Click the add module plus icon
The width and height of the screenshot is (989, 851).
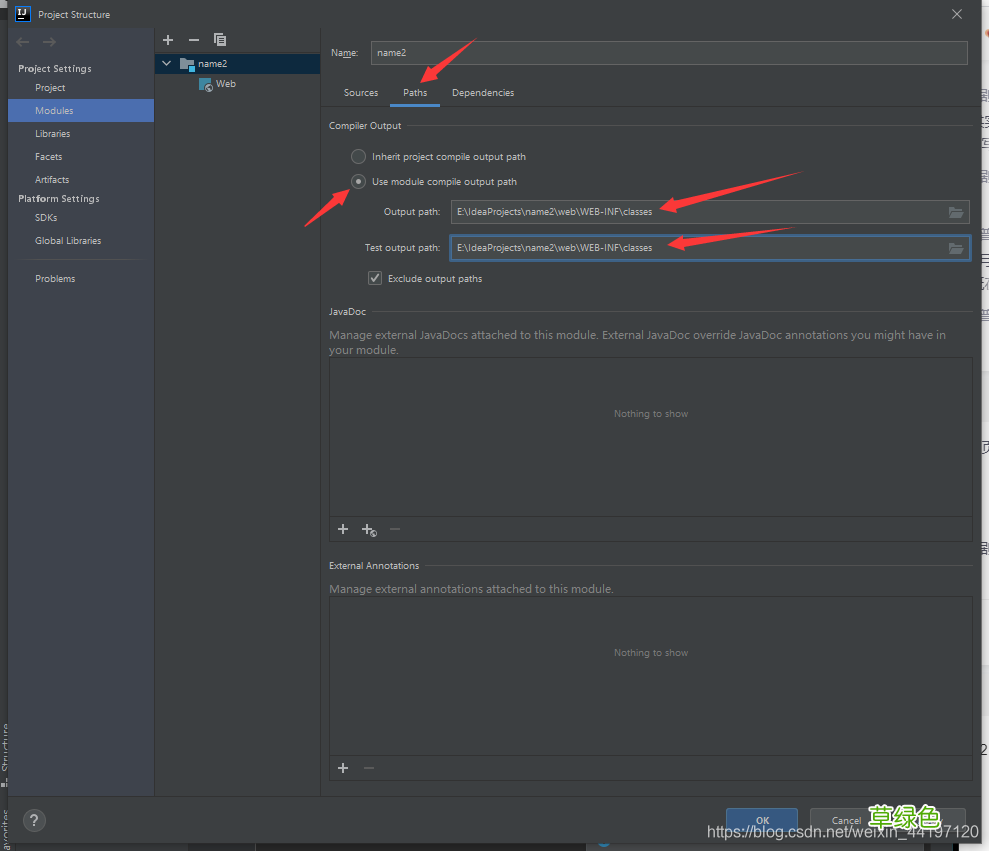pos(168,40)
